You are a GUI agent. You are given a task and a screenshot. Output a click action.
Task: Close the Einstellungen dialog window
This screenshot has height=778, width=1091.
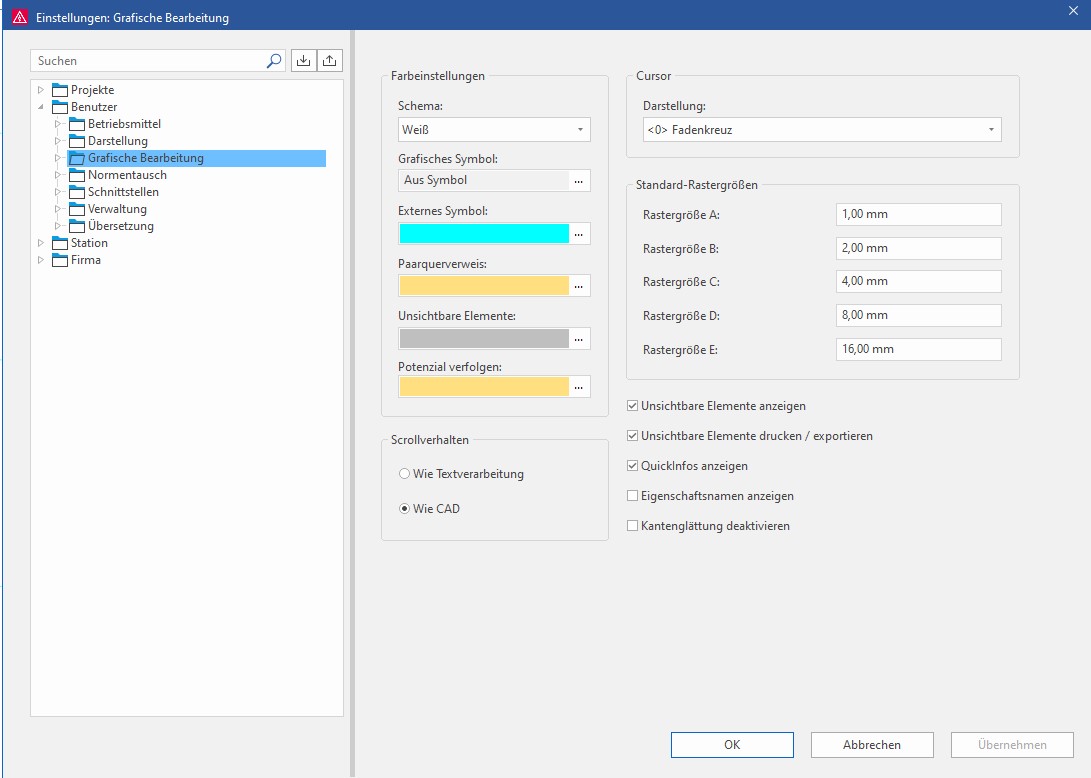tap(1073, 10)
